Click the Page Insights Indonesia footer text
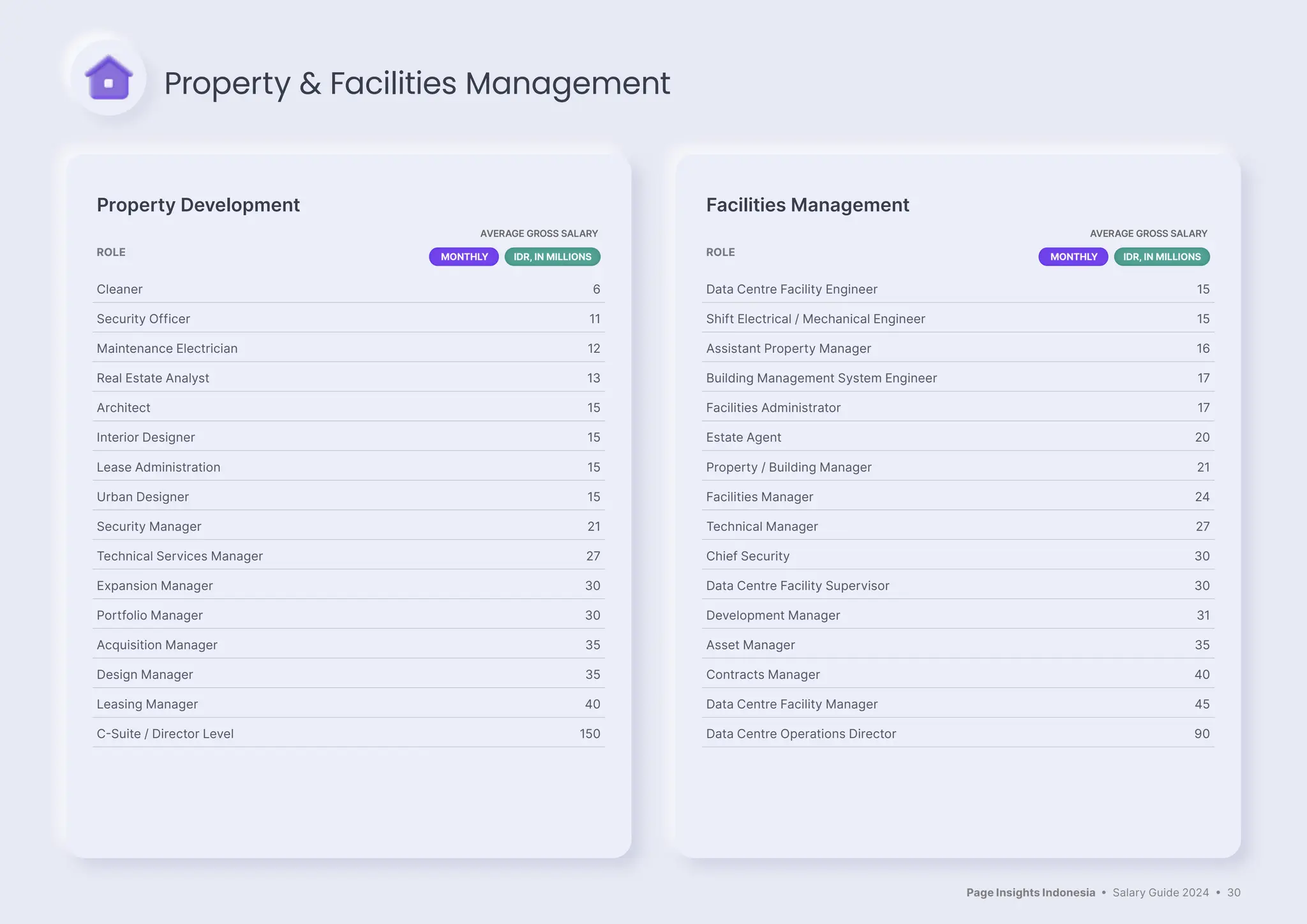This screenshot has width=1307, height=924. click(1030, 893)
